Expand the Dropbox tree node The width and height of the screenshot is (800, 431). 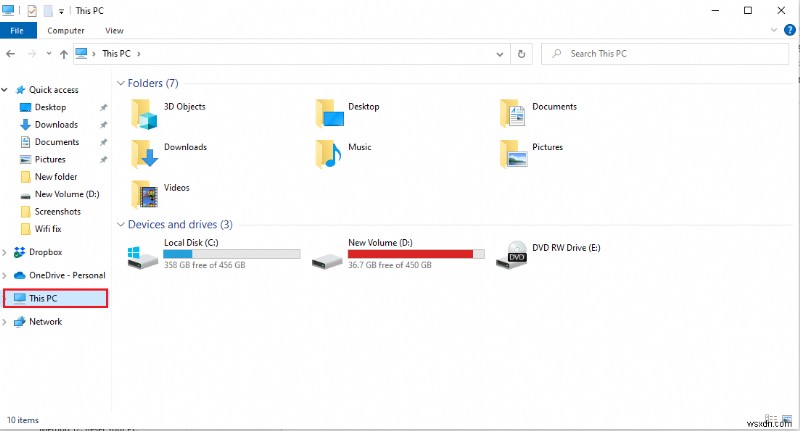tap(5, 252)
